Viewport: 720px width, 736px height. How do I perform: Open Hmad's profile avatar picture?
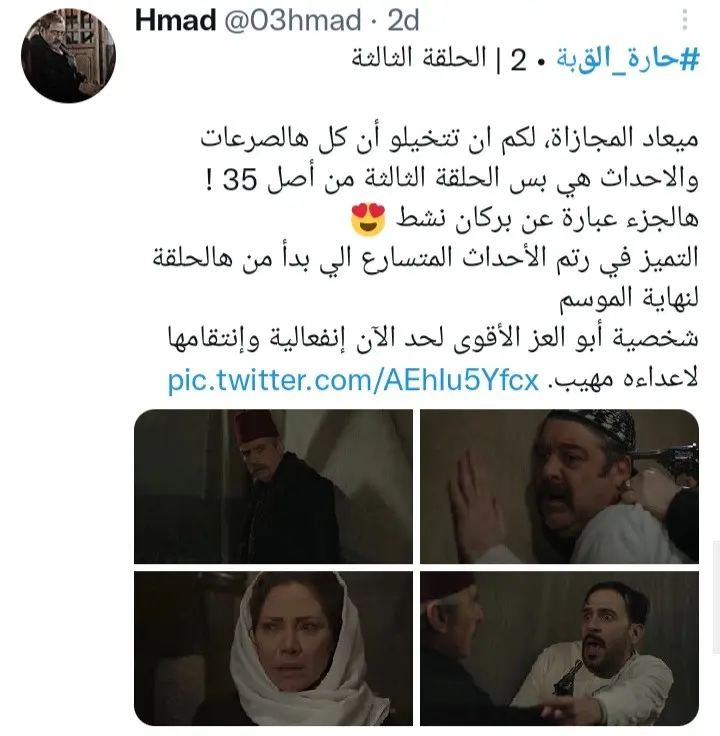point(68,55)
